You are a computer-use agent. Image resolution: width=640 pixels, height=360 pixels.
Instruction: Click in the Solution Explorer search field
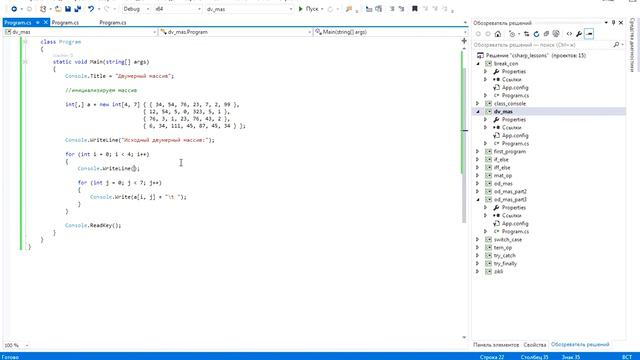pos(542,44)
